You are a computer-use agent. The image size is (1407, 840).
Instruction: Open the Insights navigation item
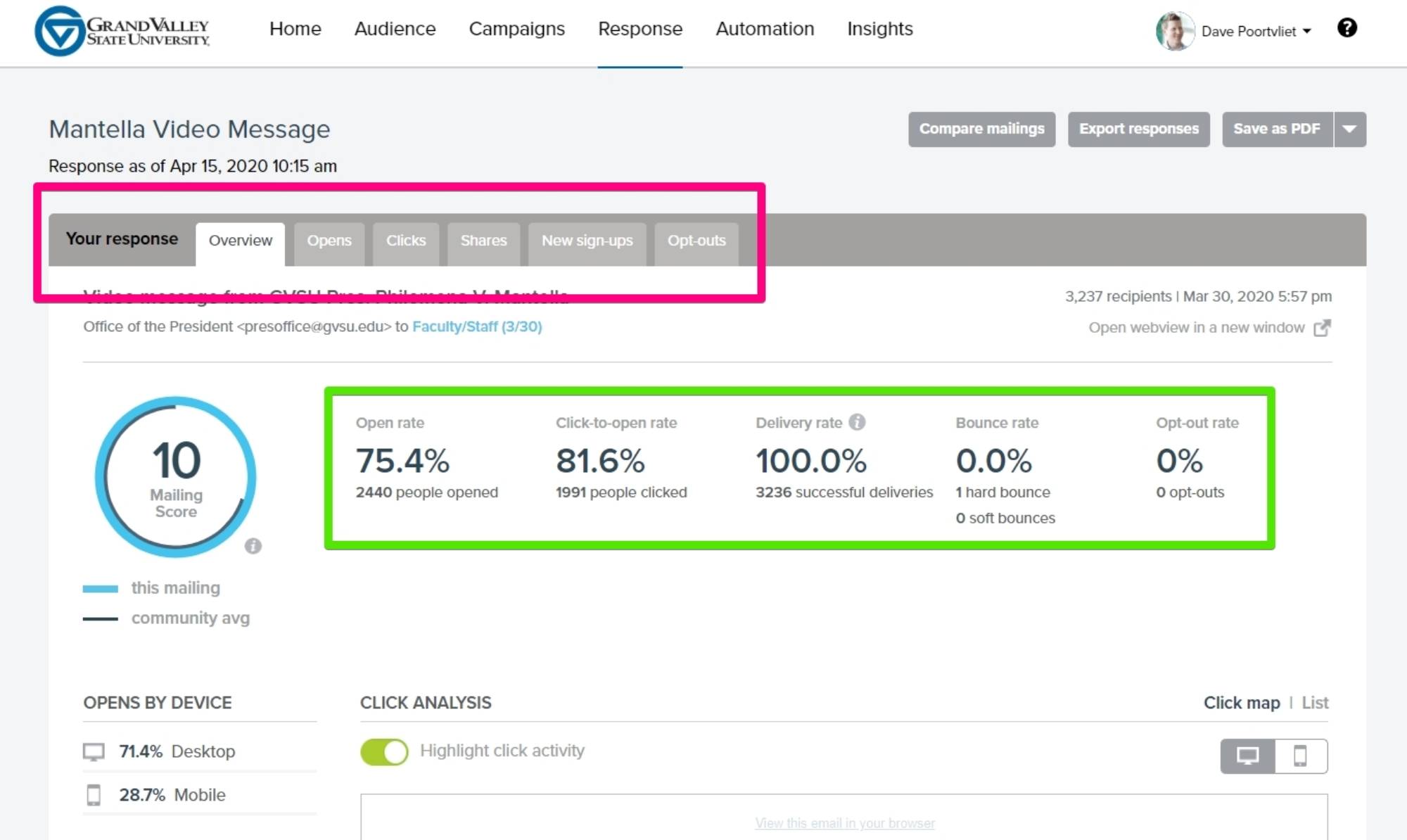click(879, 29)
